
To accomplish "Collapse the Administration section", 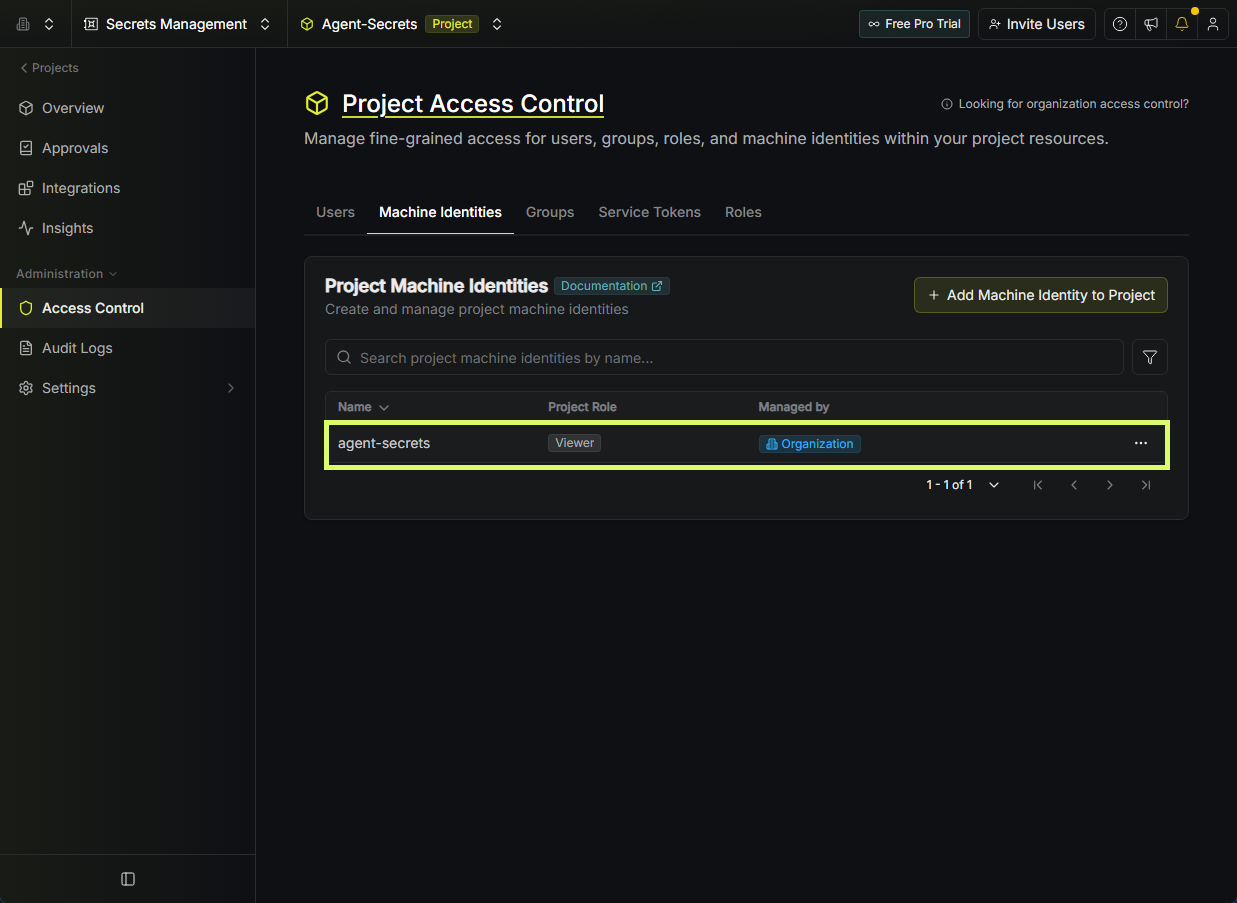I will (66, 274).
